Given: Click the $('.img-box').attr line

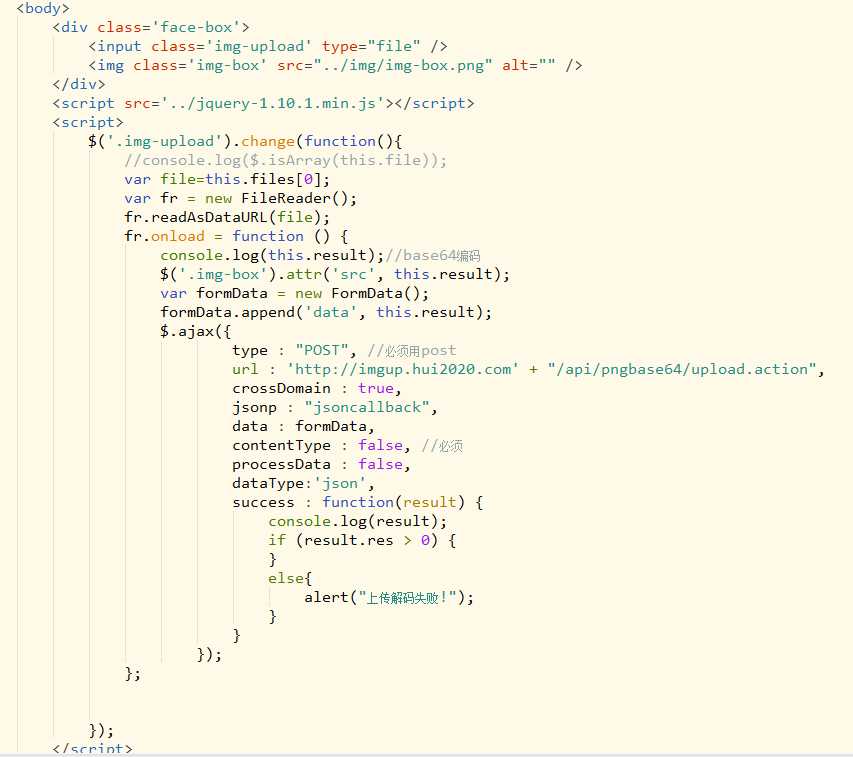Looking at the screenshot, I should [x=335, y=274].
